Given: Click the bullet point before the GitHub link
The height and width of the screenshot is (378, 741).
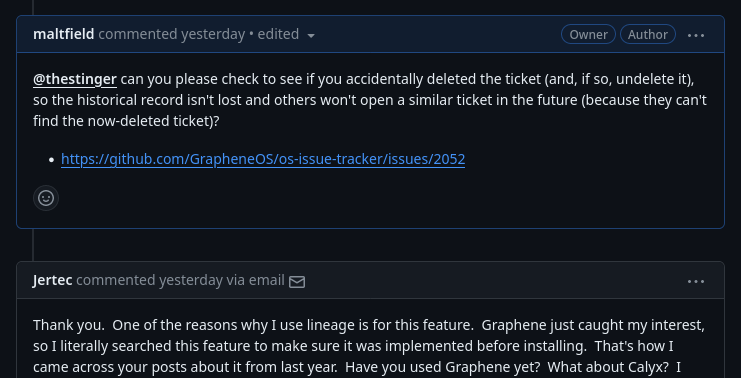Looking at the screenshot, I should pos(52,160).
